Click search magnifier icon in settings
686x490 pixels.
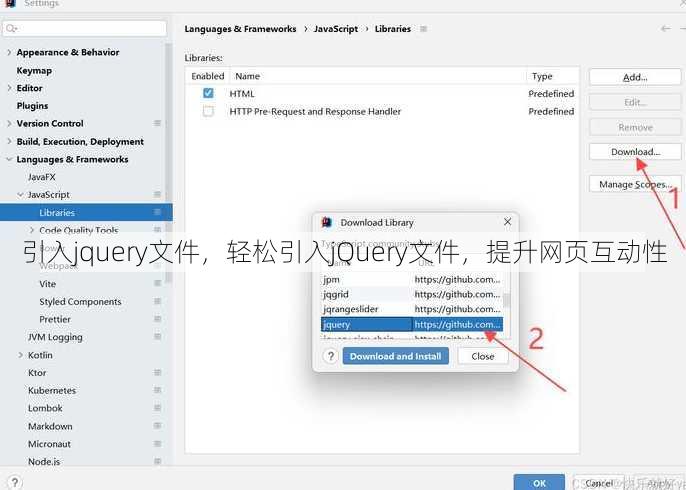coord(11,29)
